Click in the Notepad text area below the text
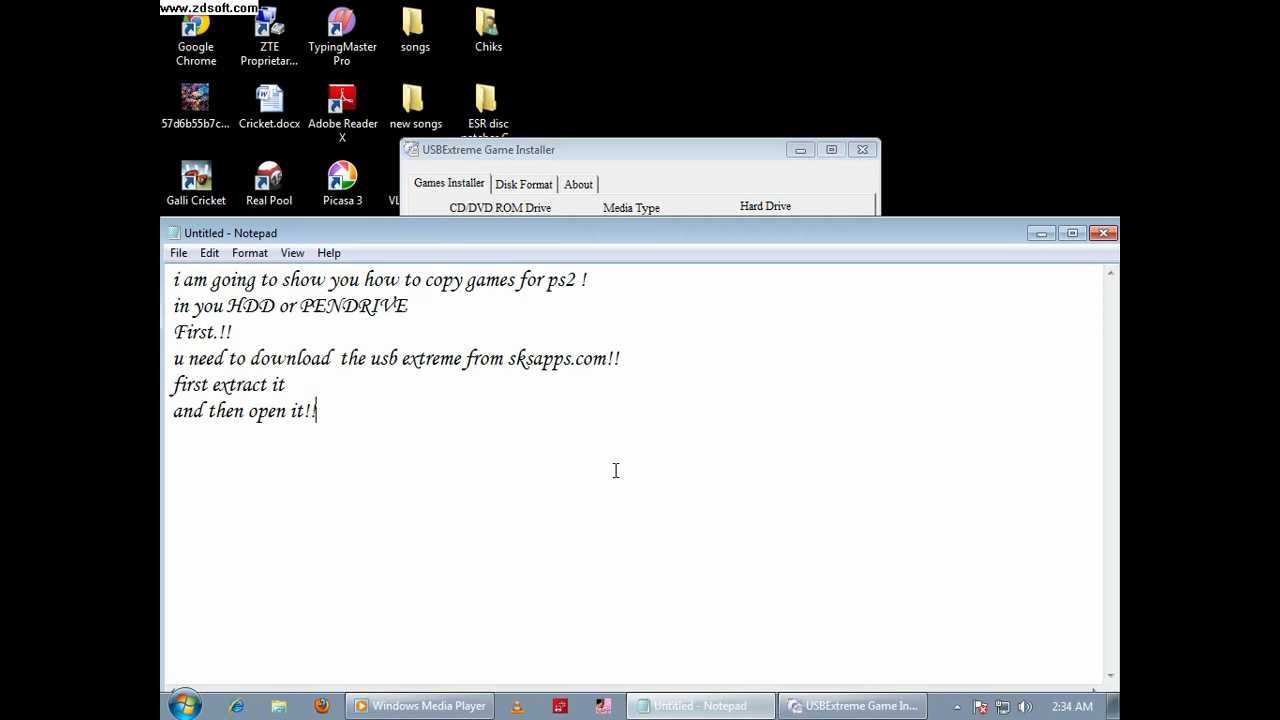 pyautogui.click(x=632, y=555)
